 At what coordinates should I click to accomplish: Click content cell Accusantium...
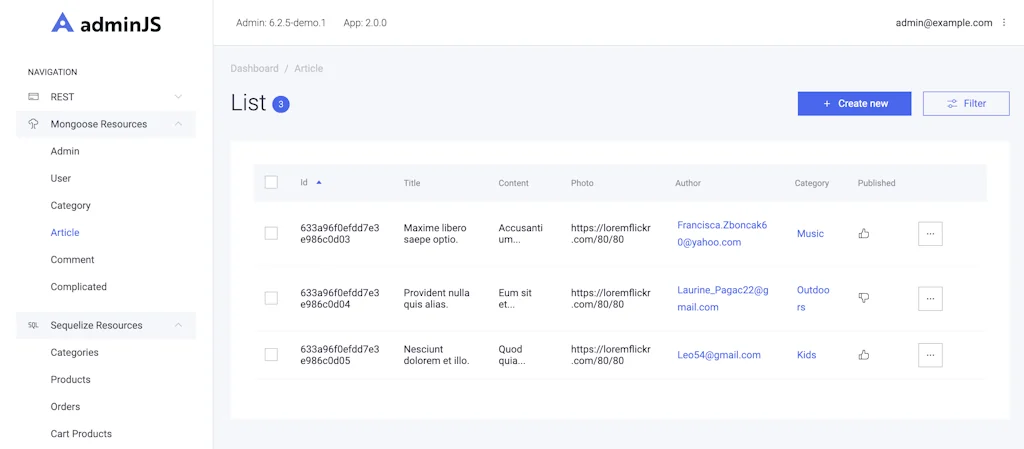coord(520,234)
